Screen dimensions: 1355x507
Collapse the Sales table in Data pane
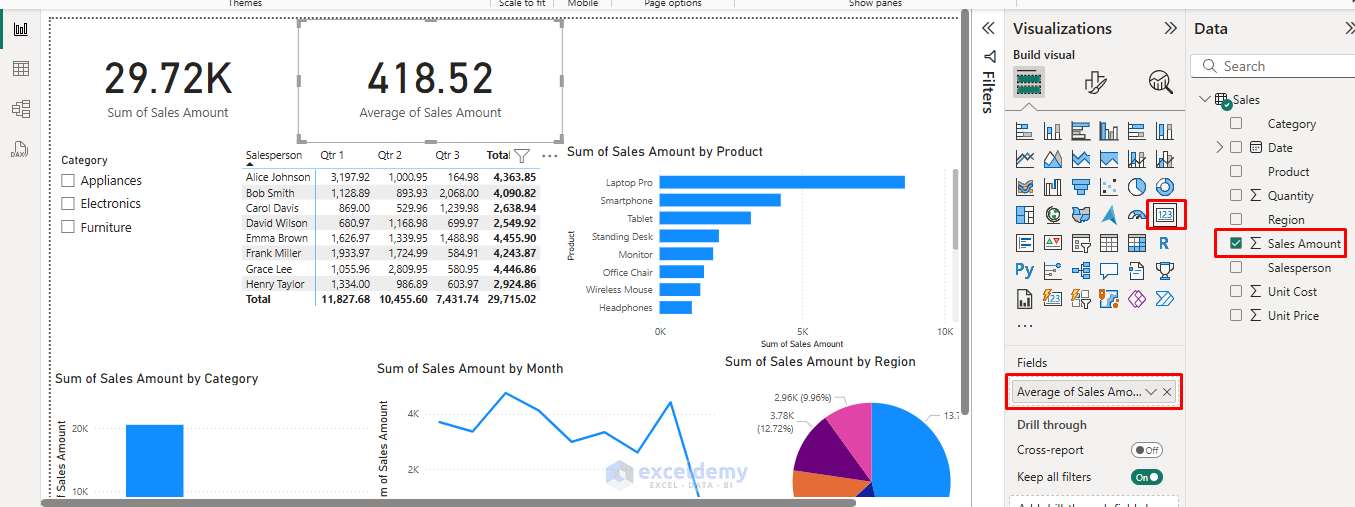coord(1204,99)
